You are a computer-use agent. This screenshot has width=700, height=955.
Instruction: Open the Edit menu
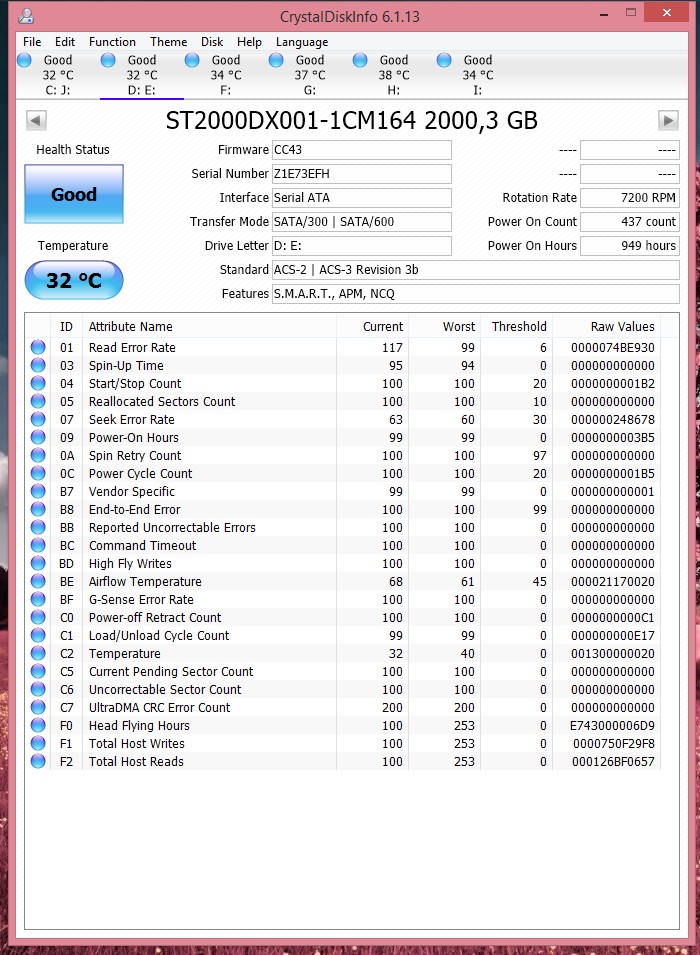click(65, 42)
